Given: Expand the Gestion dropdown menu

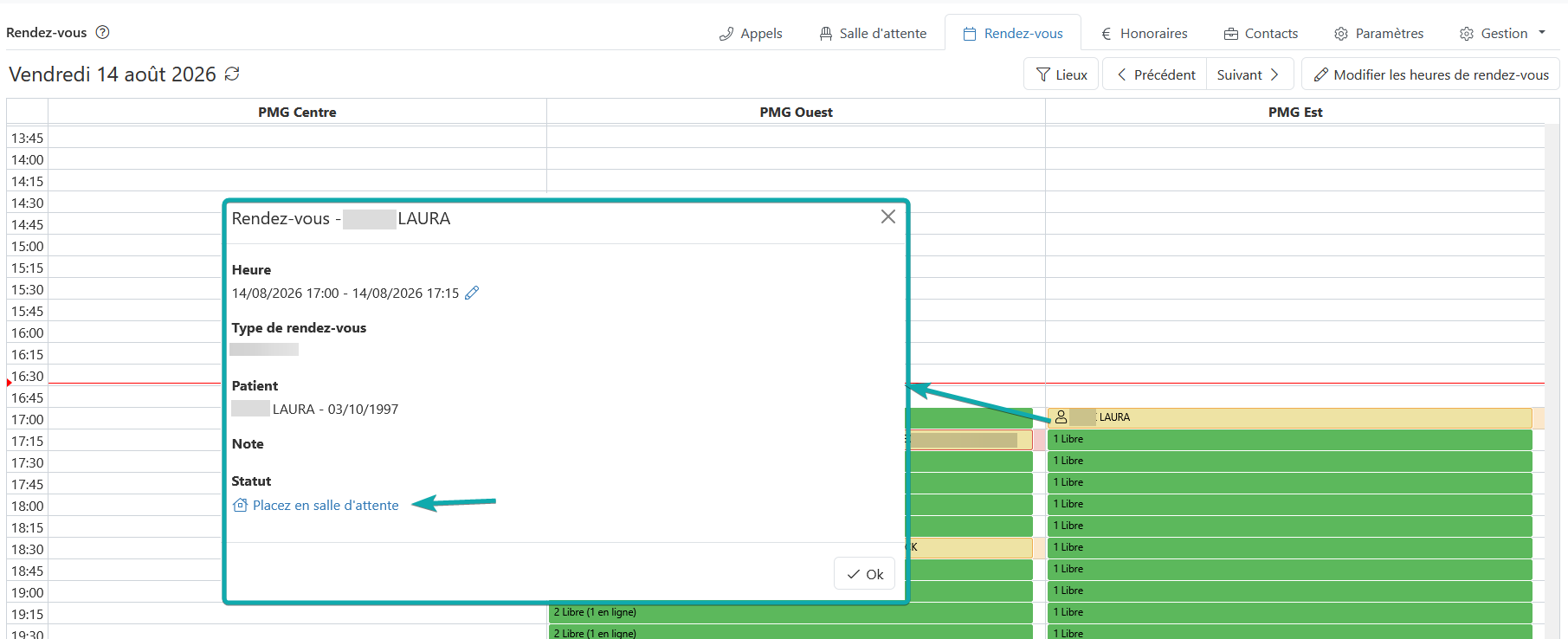Looking at the screenshot, I should (x=1502, y=33).
